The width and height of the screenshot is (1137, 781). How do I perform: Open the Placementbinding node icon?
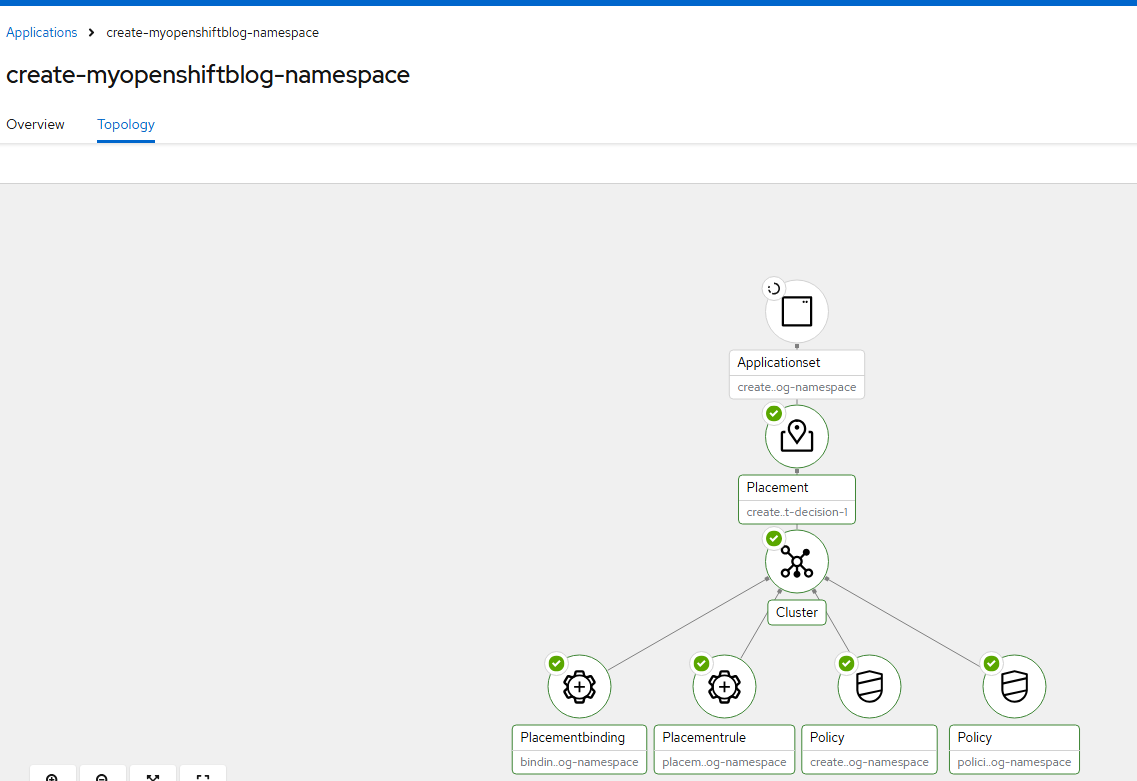click(x=579, y=686)
